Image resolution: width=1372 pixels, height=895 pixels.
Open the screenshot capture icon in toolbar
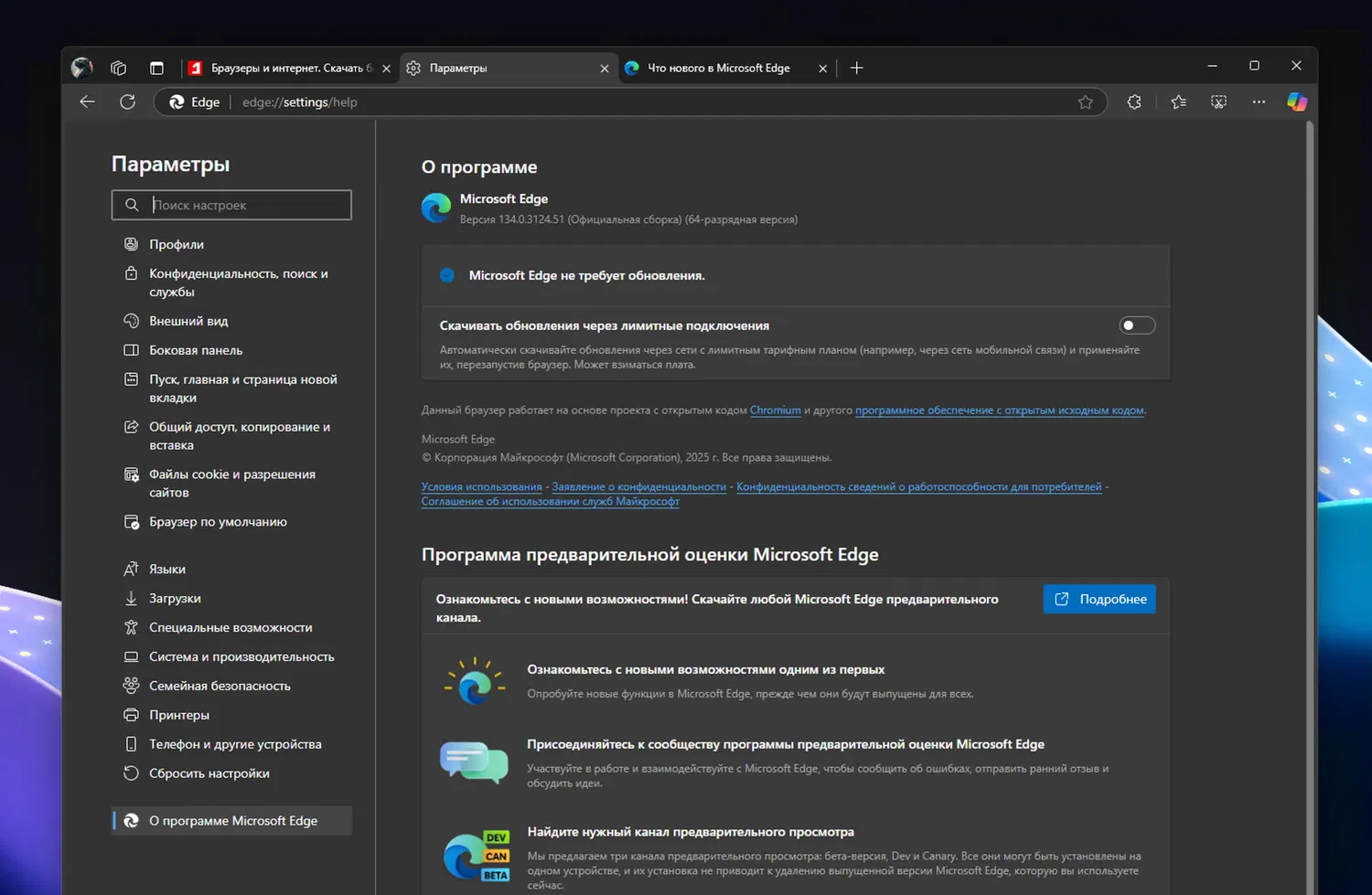point(1218,102)
